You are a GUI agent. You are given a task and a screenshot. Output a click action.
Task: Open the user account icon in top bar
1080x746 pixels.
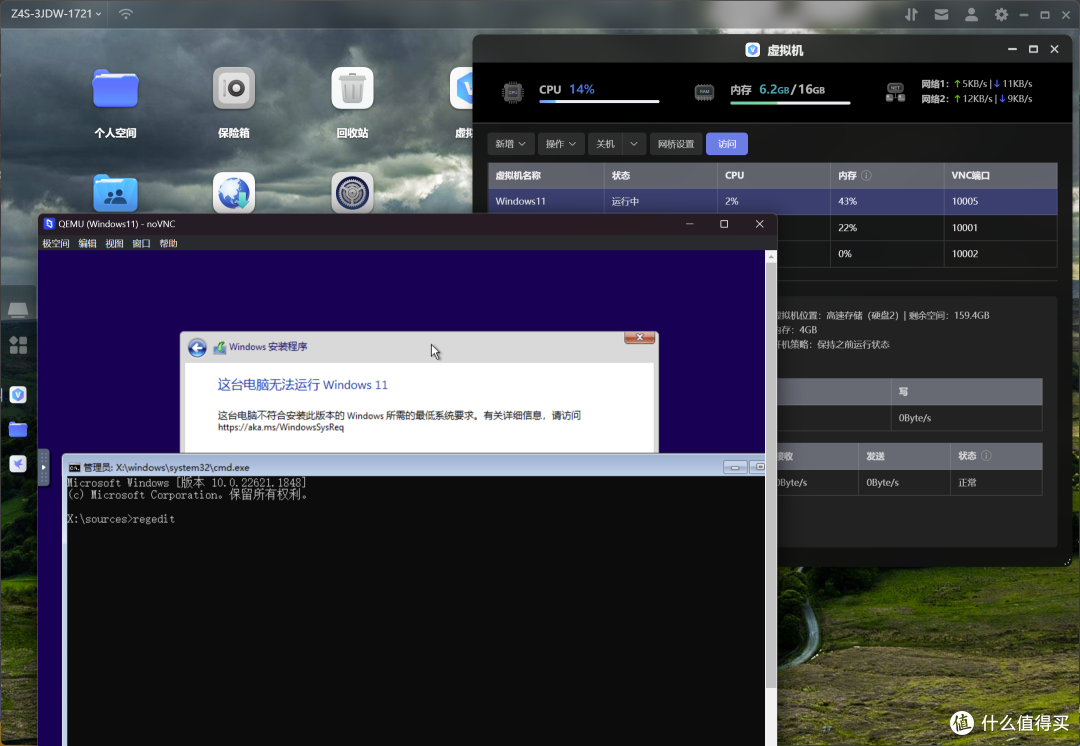point(971,14)
